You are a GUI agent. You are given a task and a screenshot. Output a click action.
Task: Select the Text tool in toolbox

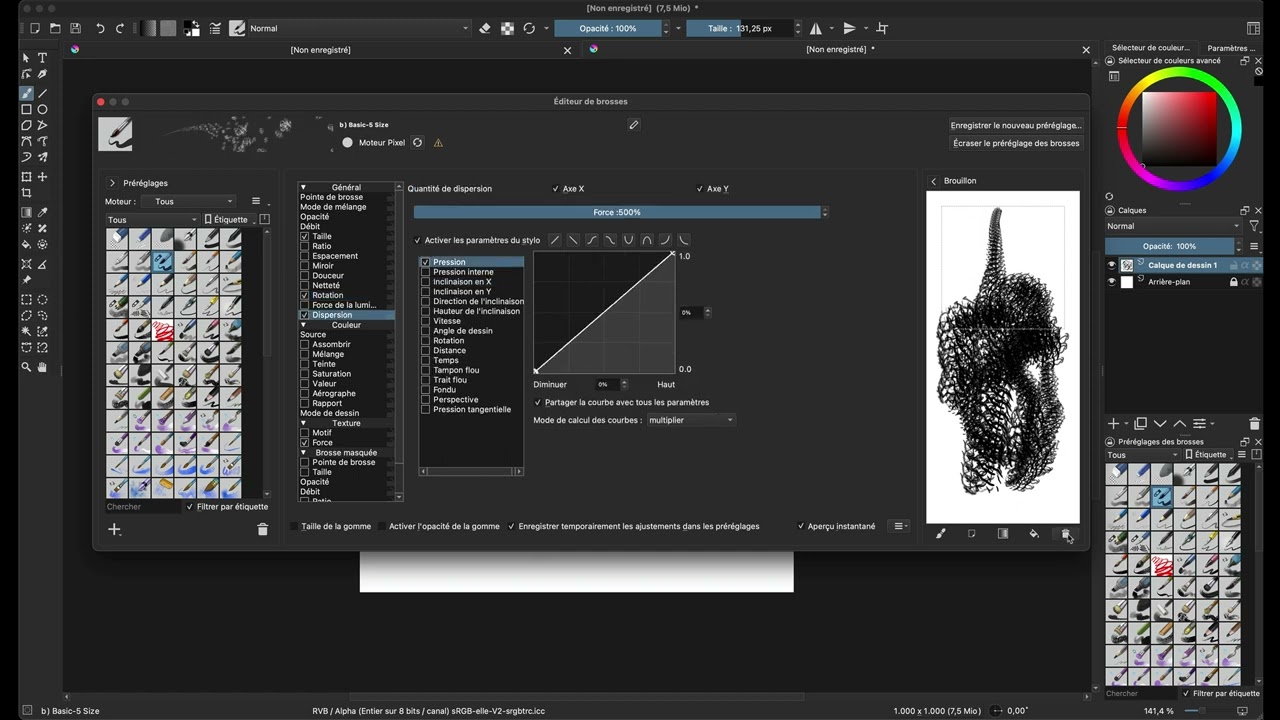tap(42, 58)
